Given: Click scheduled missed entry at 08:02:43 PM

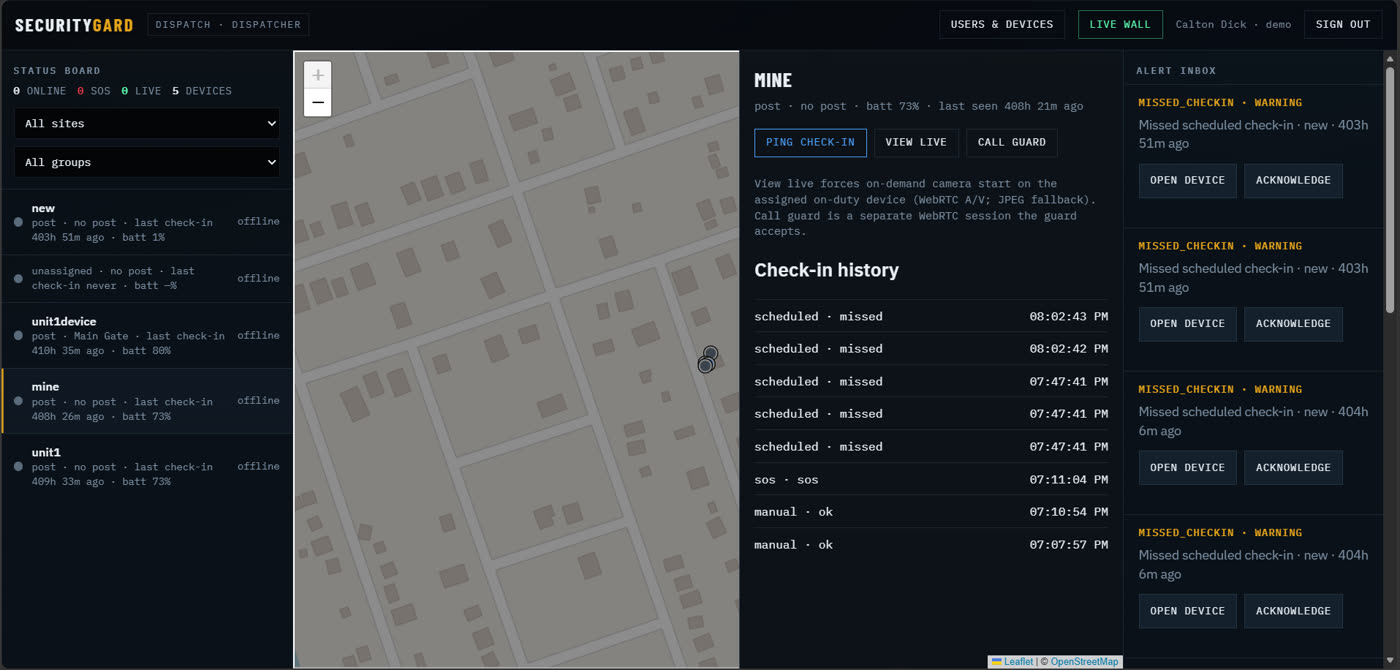Looking at the screenshot, I should 930,316.
